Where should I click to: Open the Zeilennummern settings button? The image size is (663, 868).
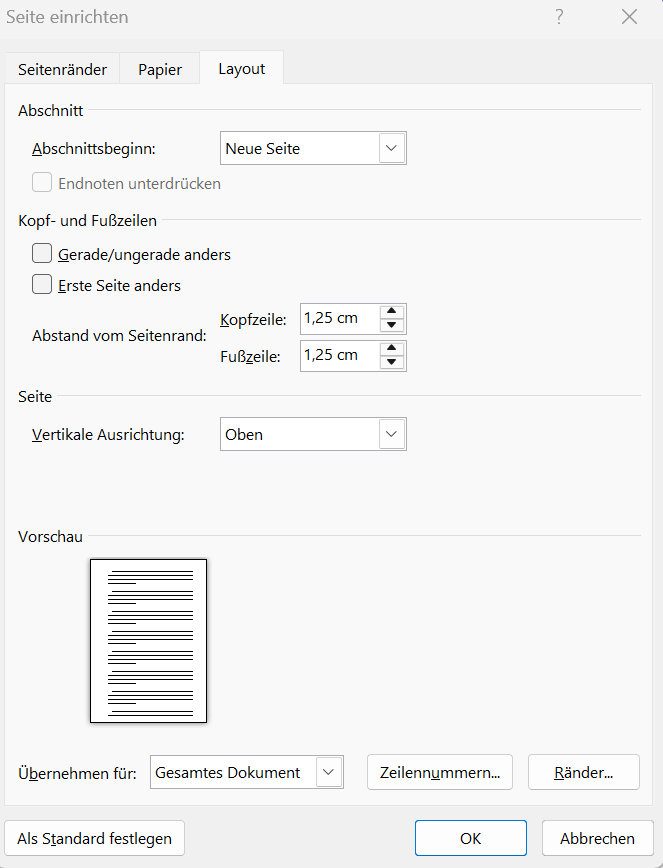pyautogui.click(x=440, y=772)
